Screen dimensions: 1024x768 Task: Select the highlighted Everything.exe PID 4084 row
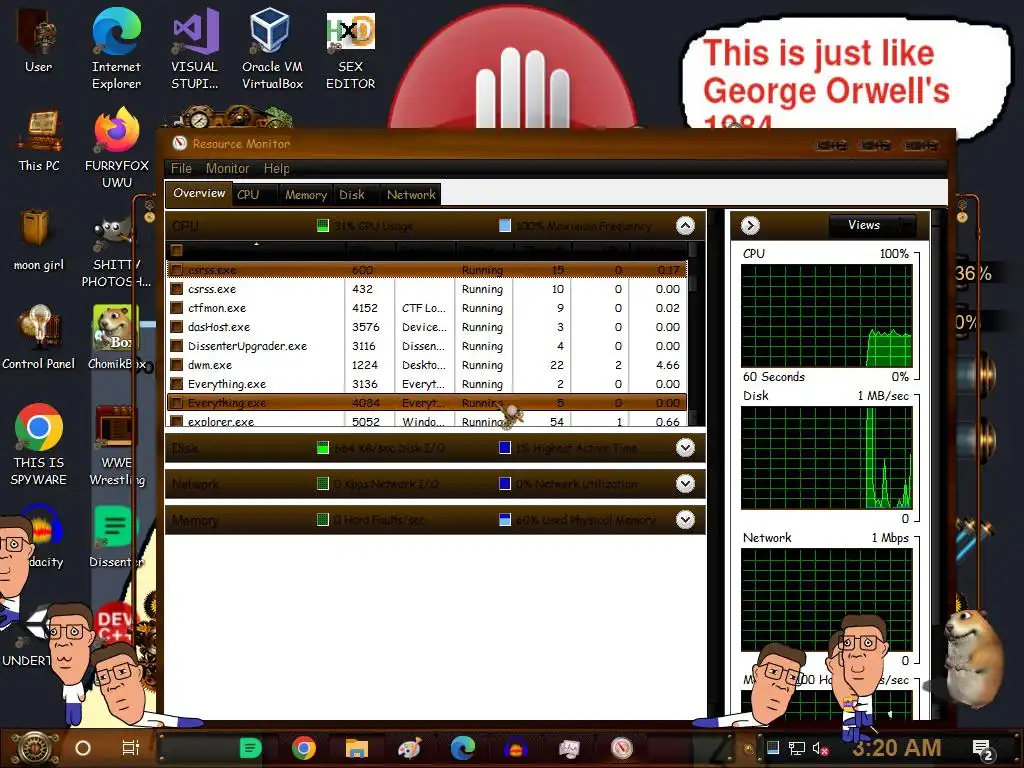click(x=427, y=403)
